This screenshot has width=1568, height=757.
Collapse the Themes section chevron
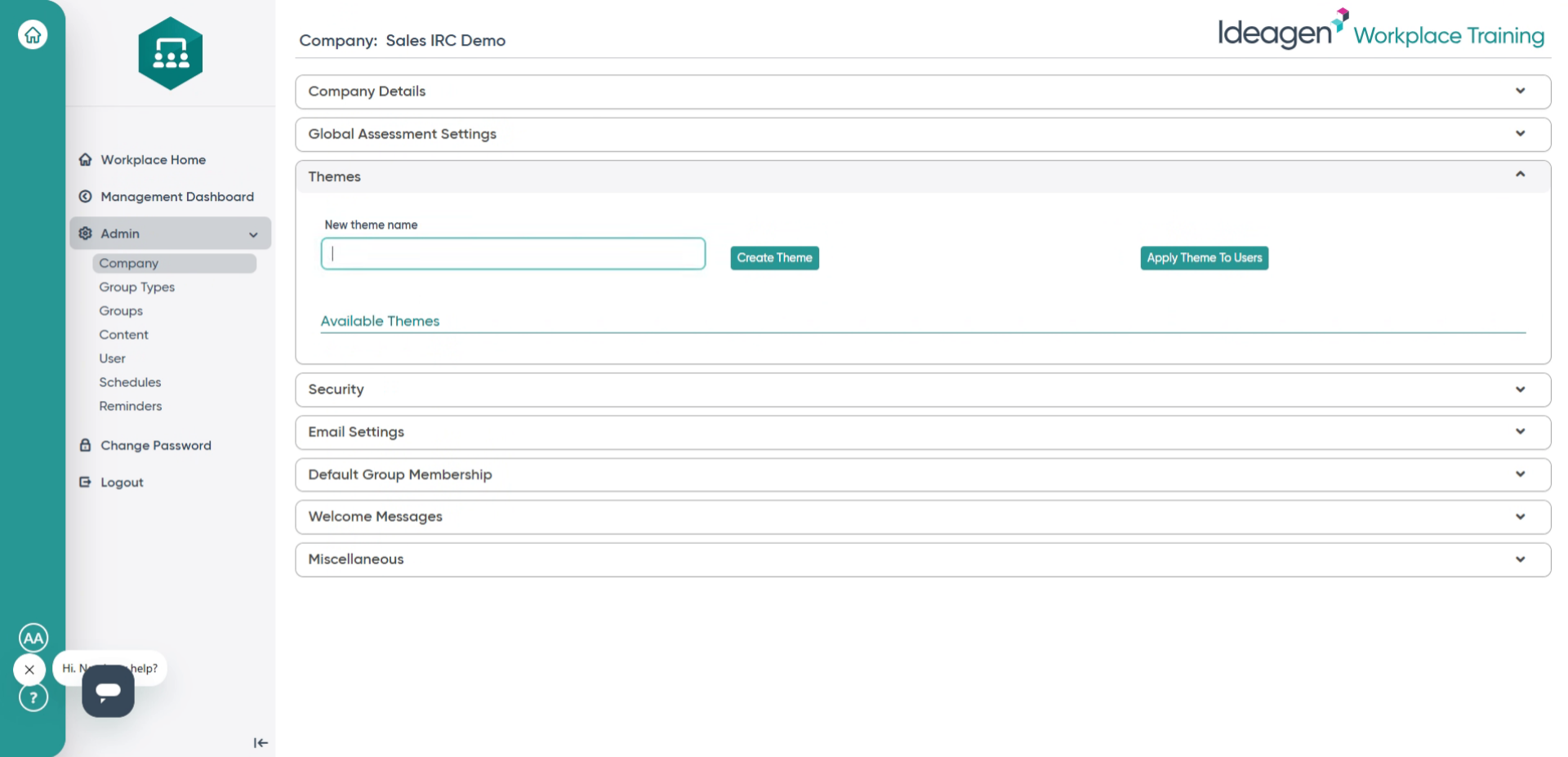(1520, 174)
